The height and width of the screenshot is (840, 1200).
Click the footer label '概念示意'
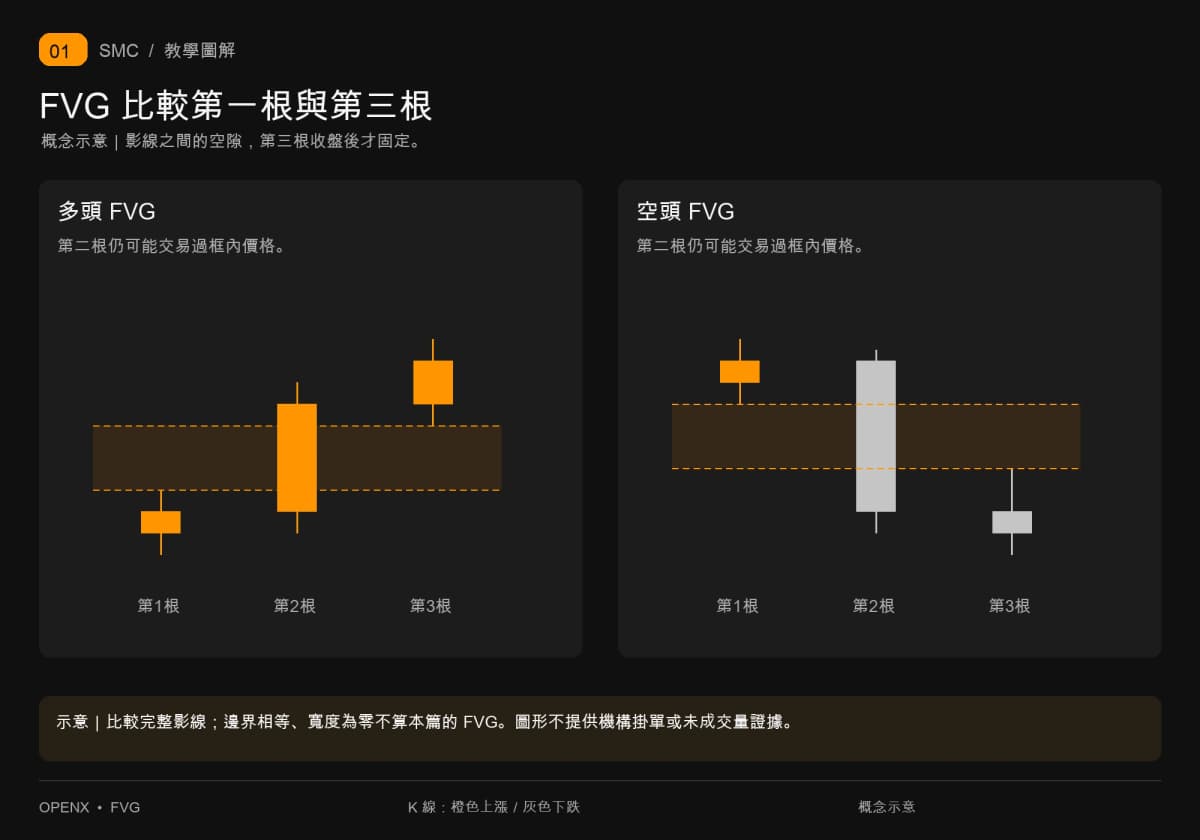coord(887,807)
